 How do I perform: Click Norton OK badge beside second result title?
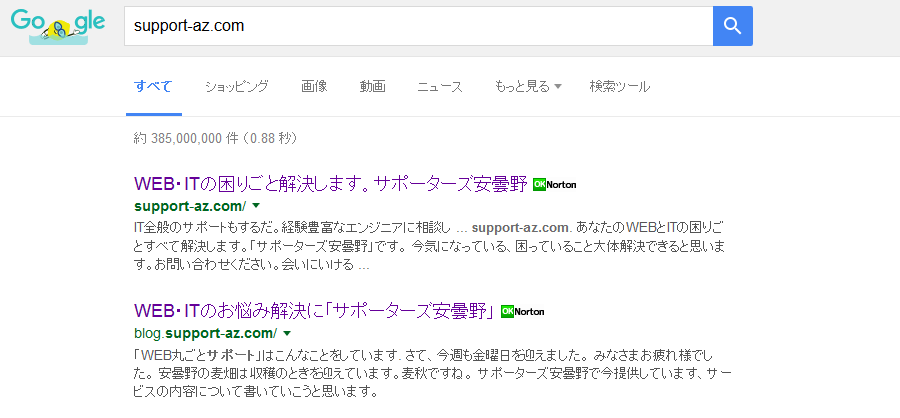pos(522,312)
